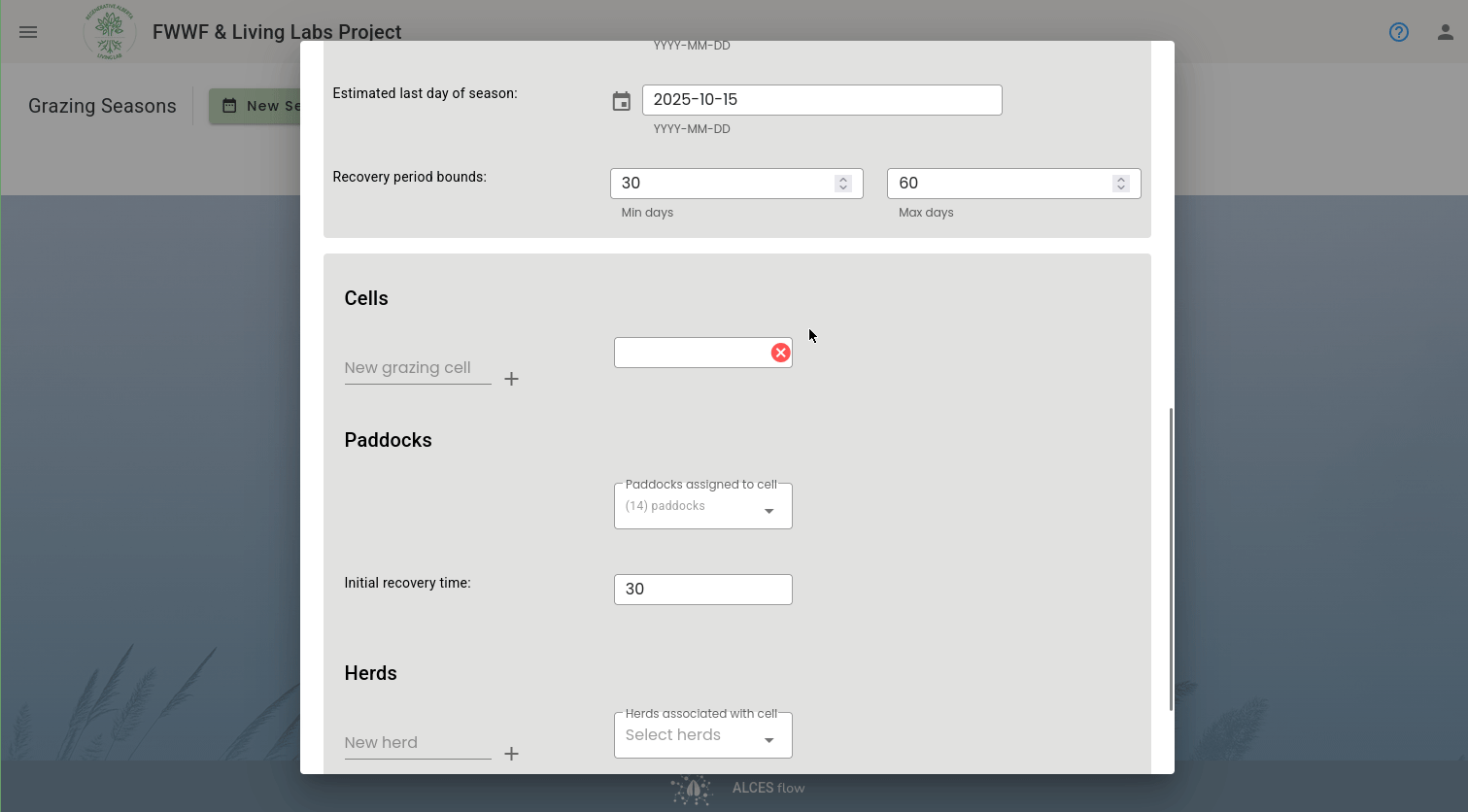The height and width of the screenshot is (812, 1468).
Task: Adjust the Max days stepper arrows
Action: coord(1121,184)
